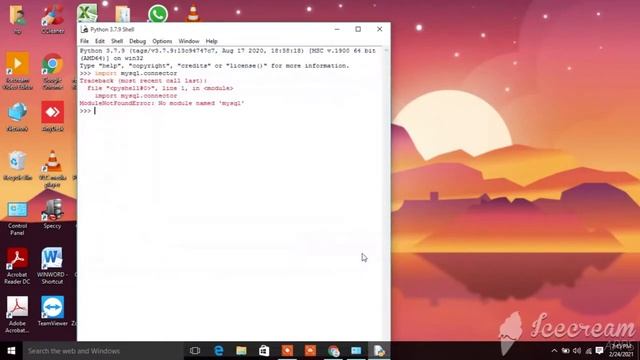Select the AnyDesk desktop icon
This screenshot has height=360, width=640.
coord(52,116)
